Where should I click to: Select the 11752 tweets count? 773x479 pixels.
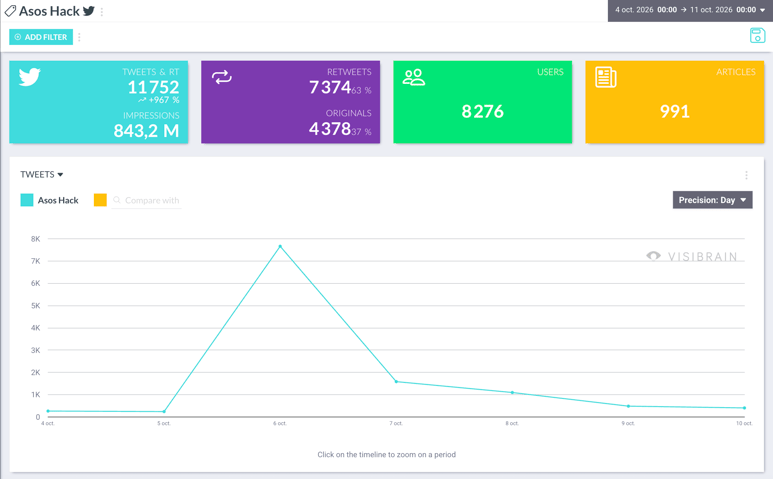(153, 87)
